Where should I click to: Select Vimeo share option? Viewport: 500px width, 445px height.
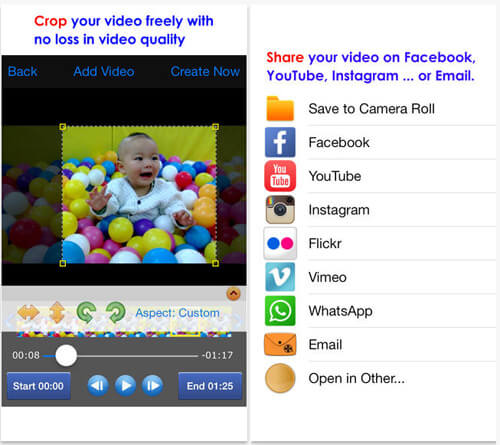tap(380, 277)
